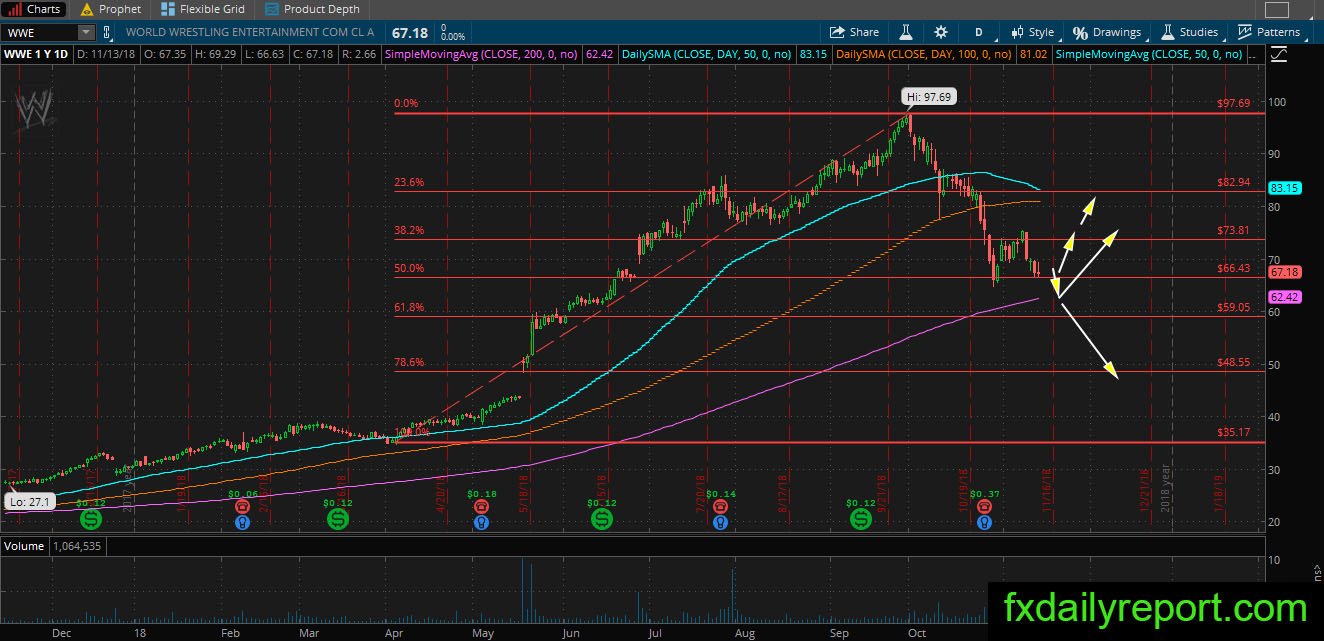Click the June $0.12 dividend icon
This screenshot has height=641, width=1324.
[602, 519]
